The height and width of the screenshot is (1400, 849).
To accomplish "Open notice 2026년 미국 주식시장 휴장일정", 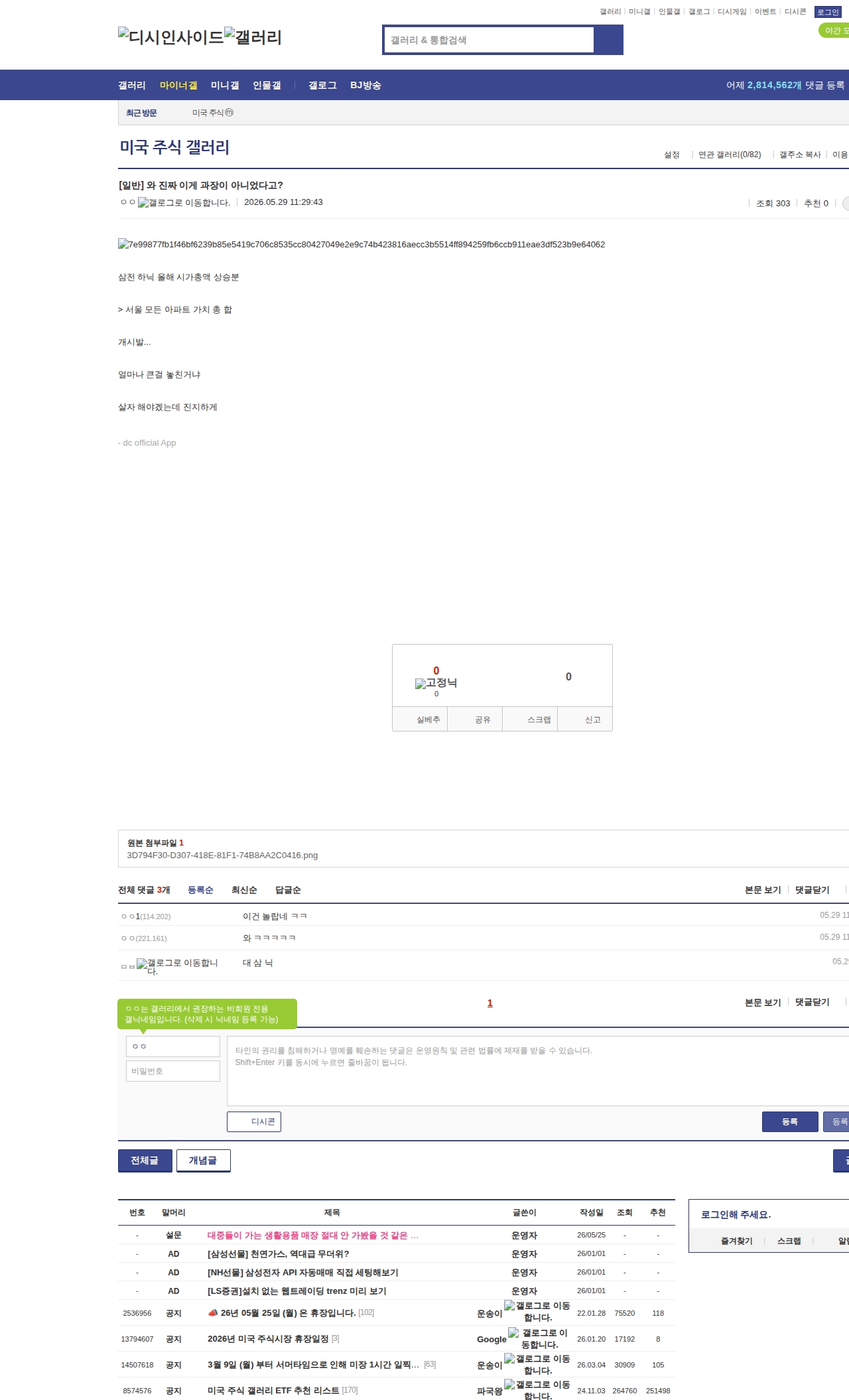I will (x=268, y=1339).
